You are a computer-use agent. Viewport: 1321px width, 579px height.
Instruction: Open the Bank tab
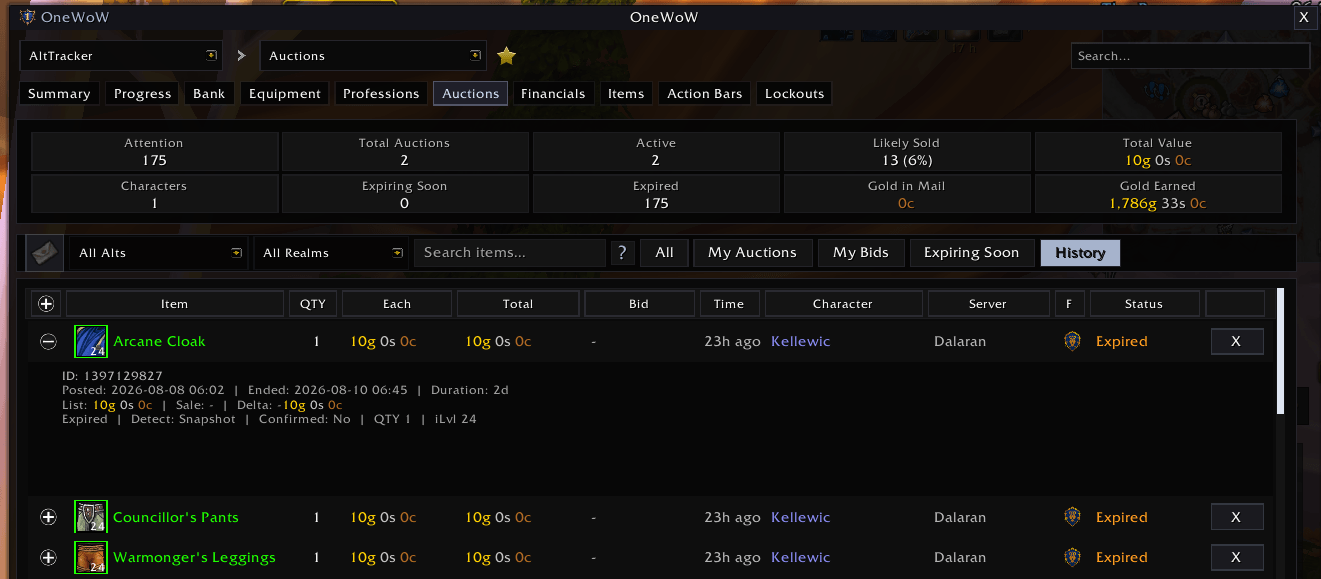(209, 94)
